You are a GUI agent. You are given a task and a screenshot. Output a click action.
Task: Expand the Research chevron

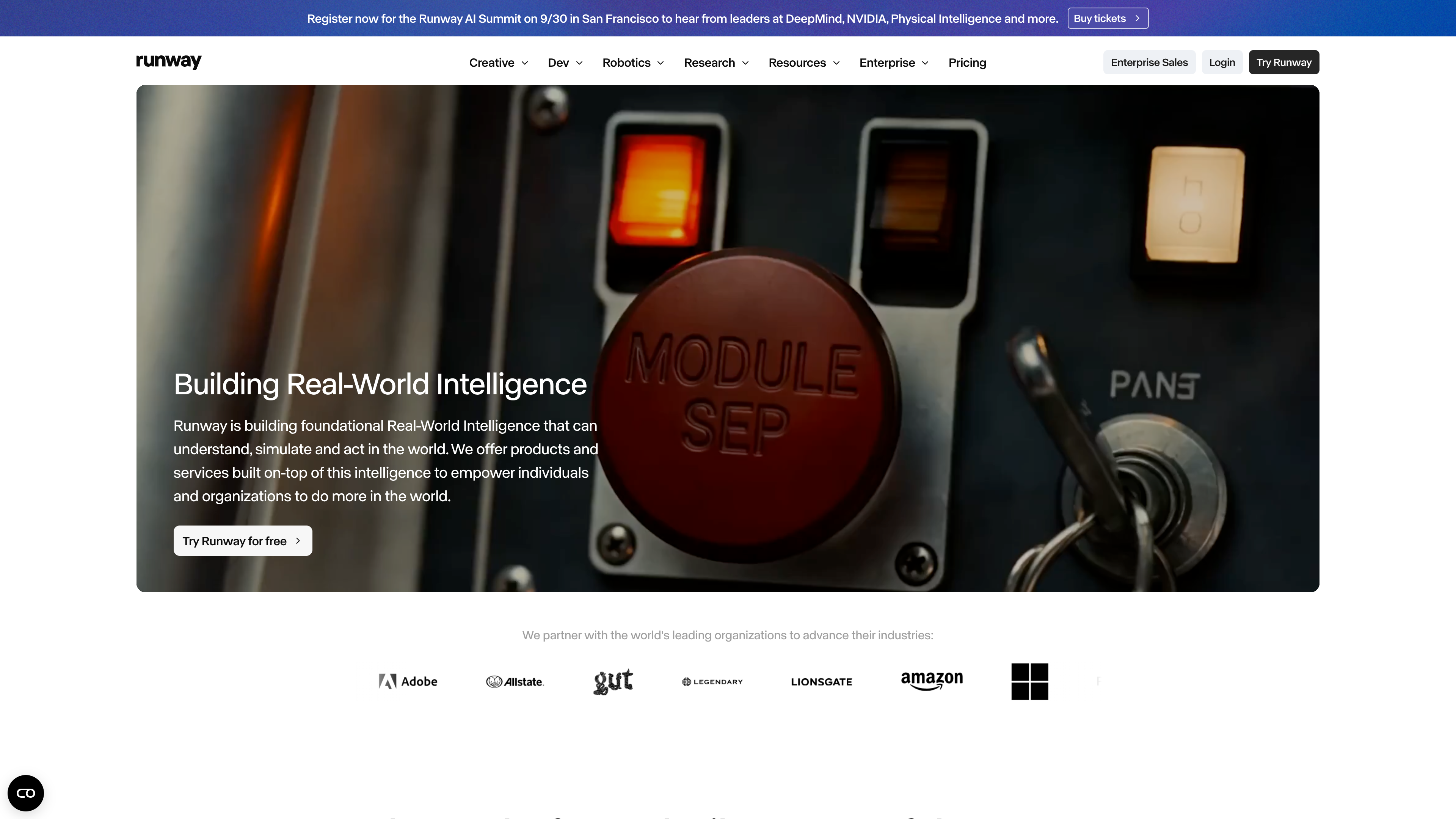(x=745, y=63)
